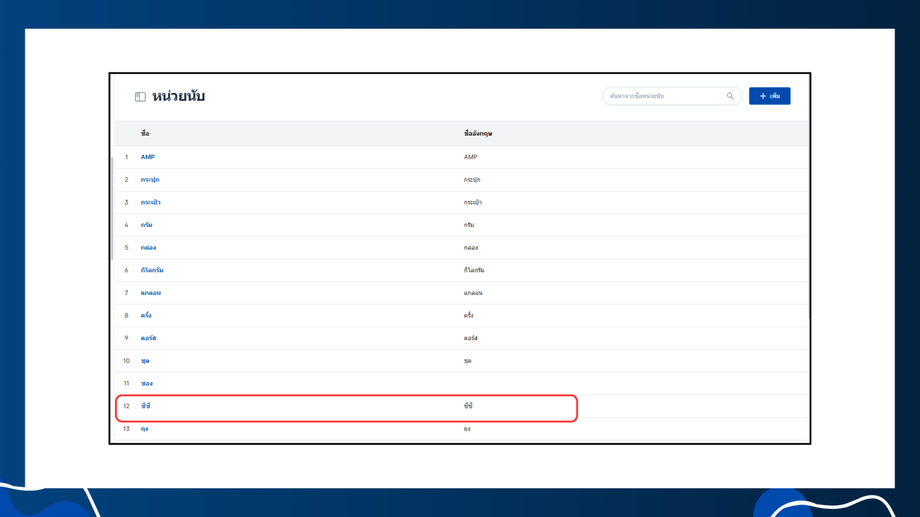Image resolution: width=920 pixels, height=517 pixels.
Task: Open the กรัม unit link
Action: point(146,225)
